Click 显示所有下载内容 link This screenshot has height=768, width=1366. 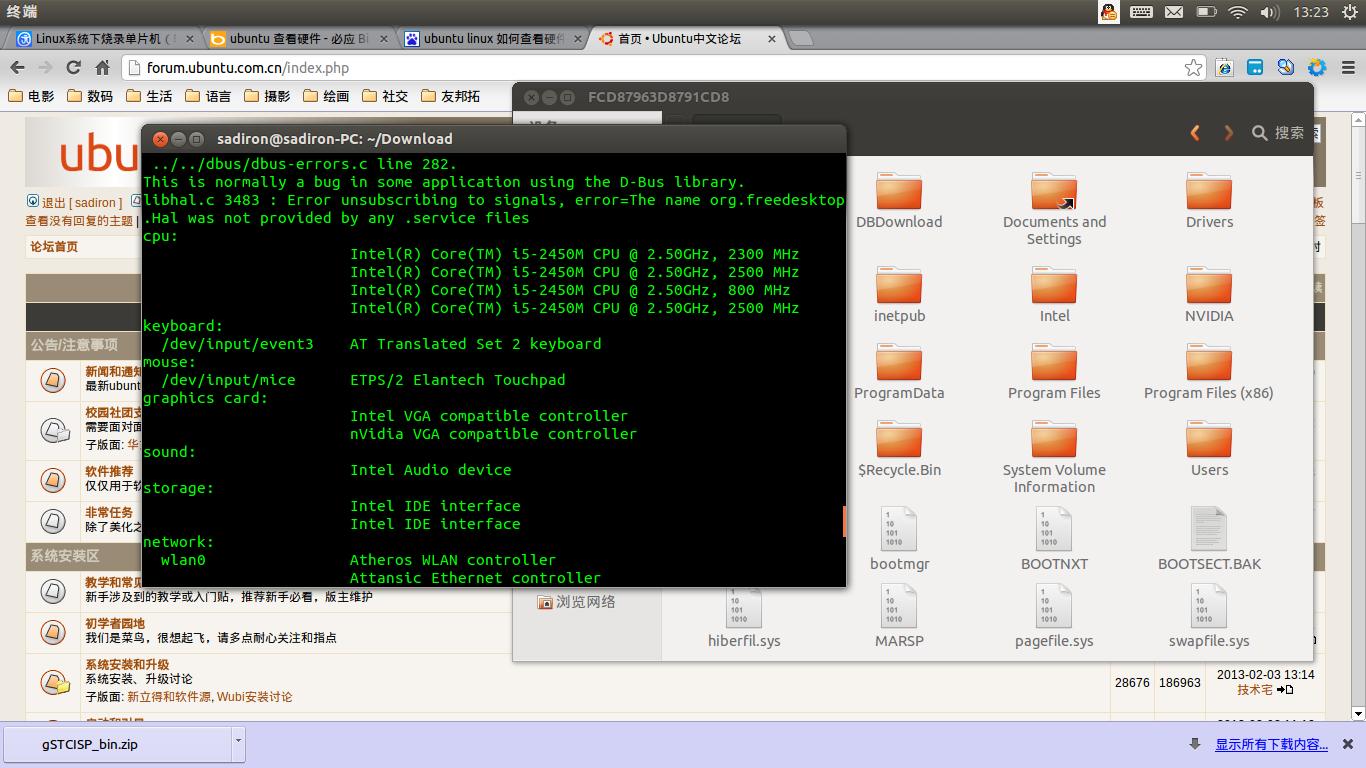tap(1271, 744)
